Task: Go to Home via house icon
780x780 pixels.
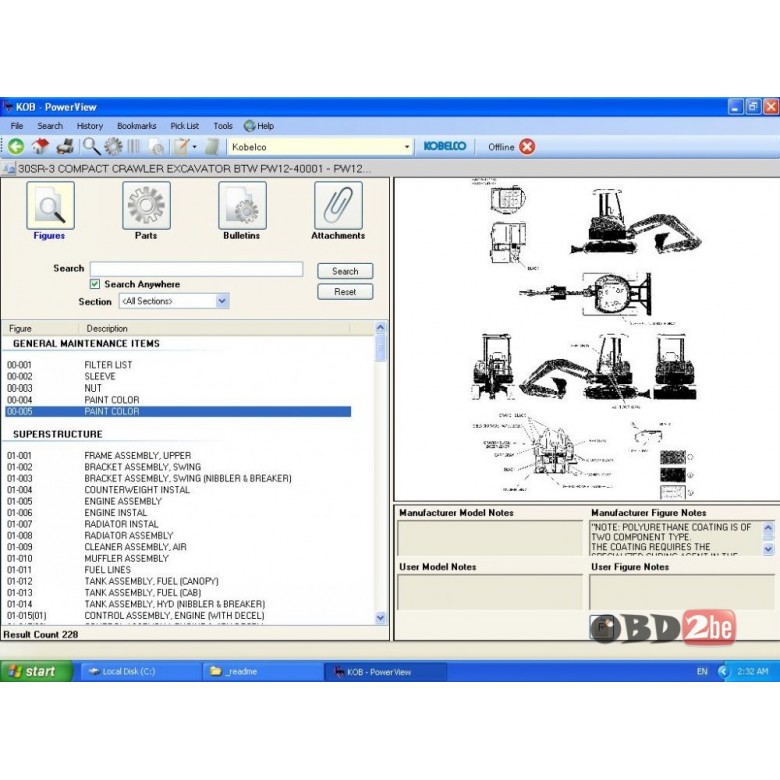Action: 40,146
